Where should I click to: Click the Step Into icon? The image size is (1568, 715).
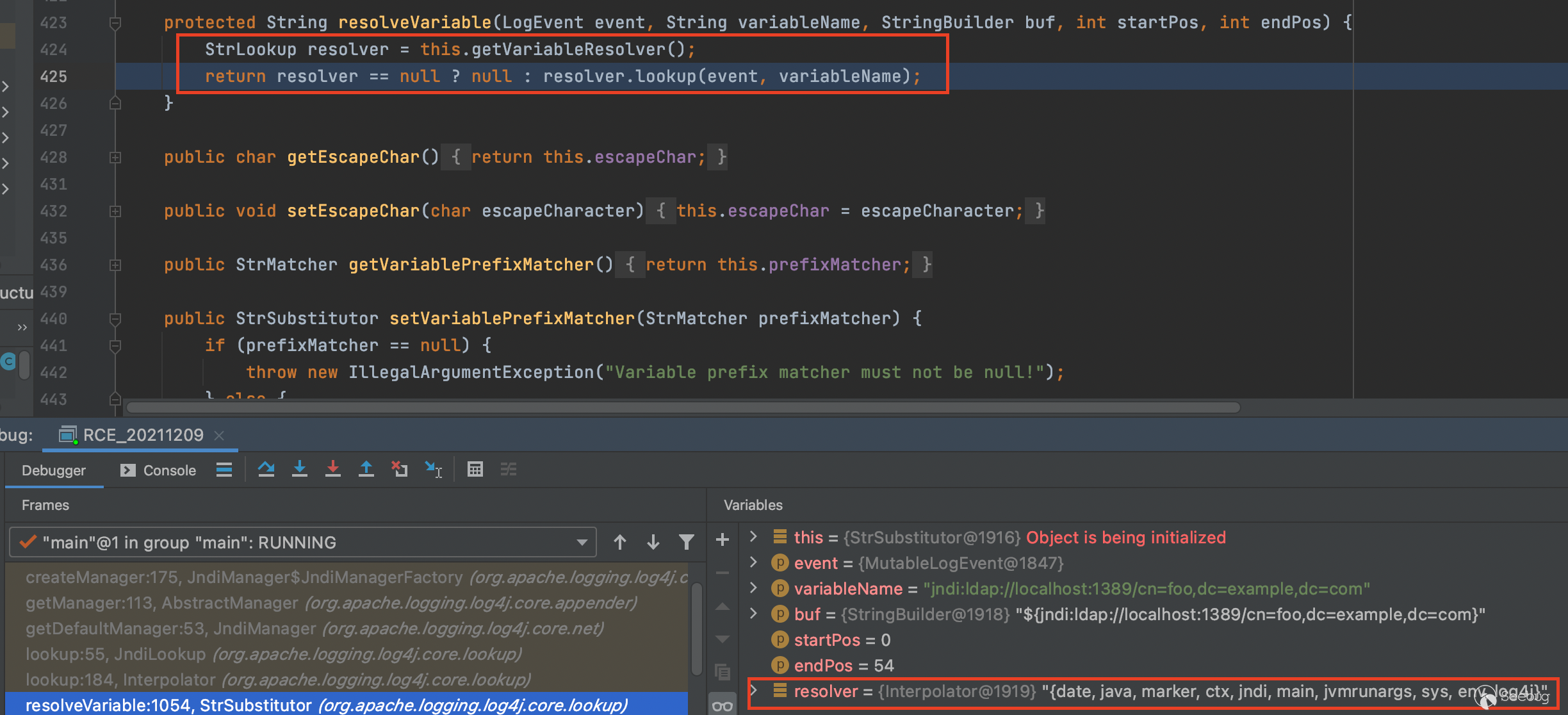click(299, 470)
